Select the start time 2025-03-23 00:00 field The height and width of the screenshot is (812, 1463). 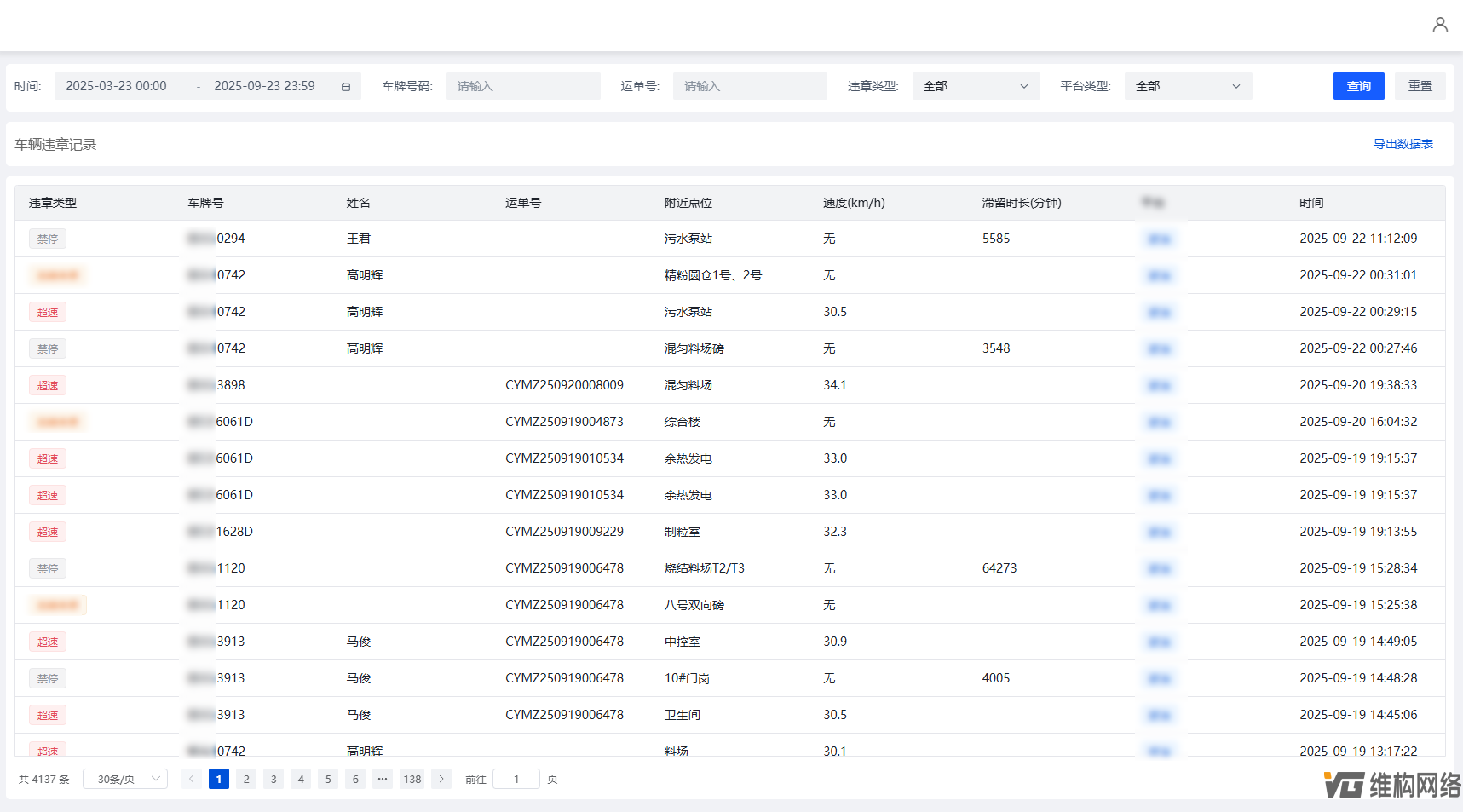point(117,86)
